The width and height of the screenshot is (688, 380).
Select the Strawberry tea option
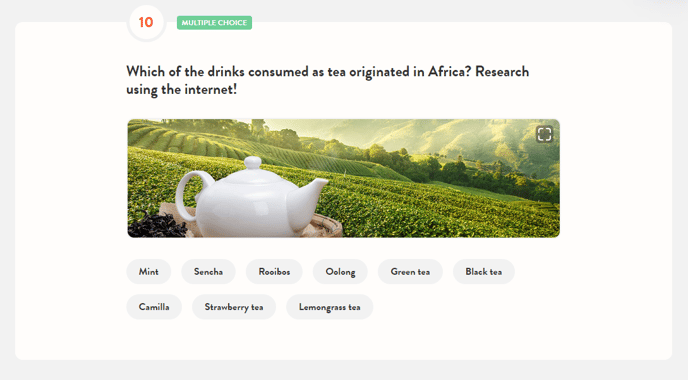[x=234, y=307]
